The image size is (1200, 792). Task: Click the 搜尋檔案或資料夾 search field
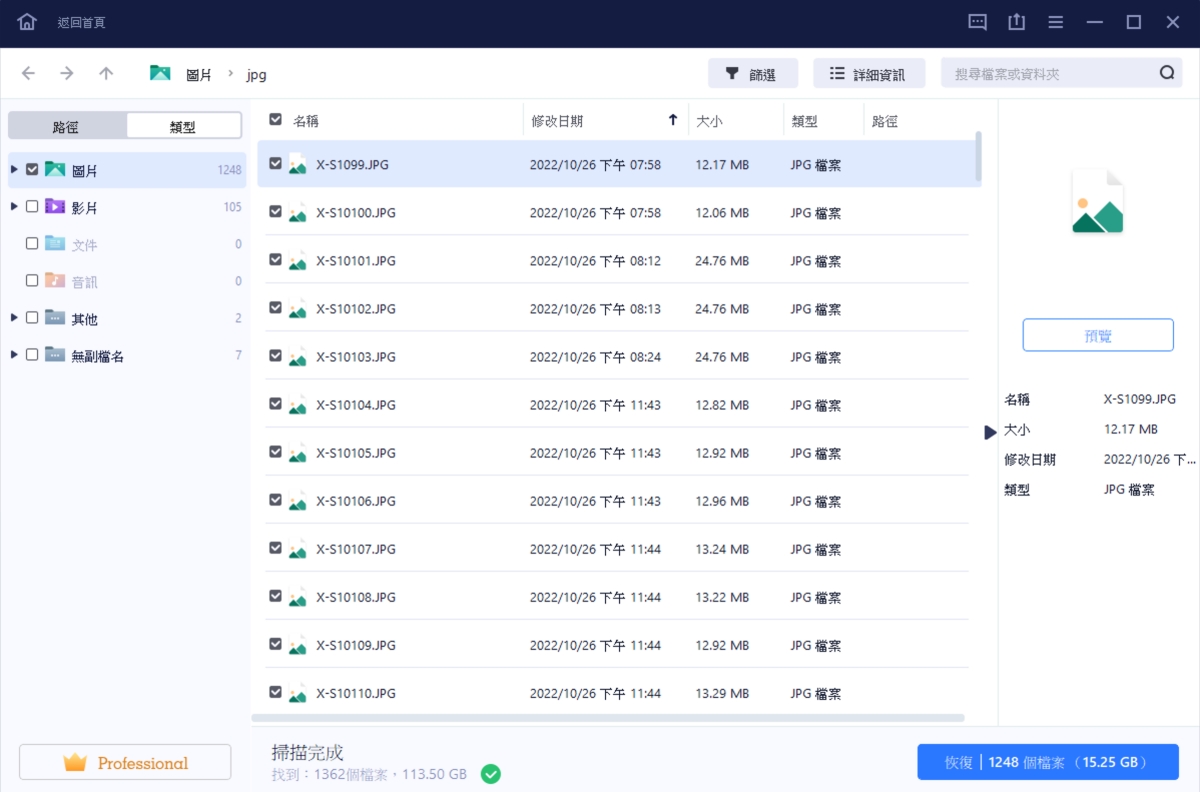coord(1050,73)
